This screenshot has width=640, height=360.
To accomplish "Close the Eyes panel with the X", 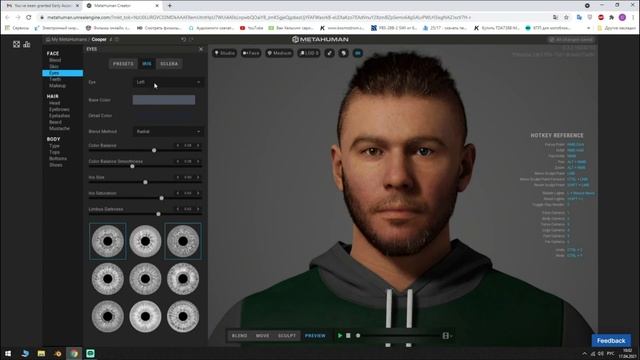I will pos(200,49).
